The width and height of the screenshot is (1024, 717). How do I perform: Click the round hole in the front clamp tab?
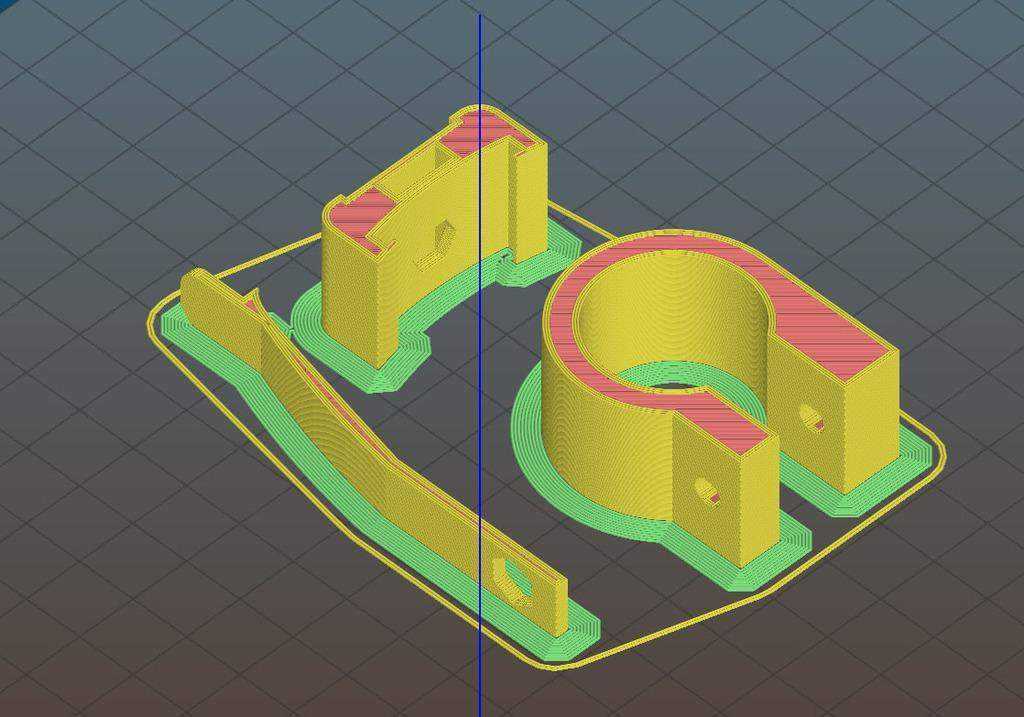707,491
